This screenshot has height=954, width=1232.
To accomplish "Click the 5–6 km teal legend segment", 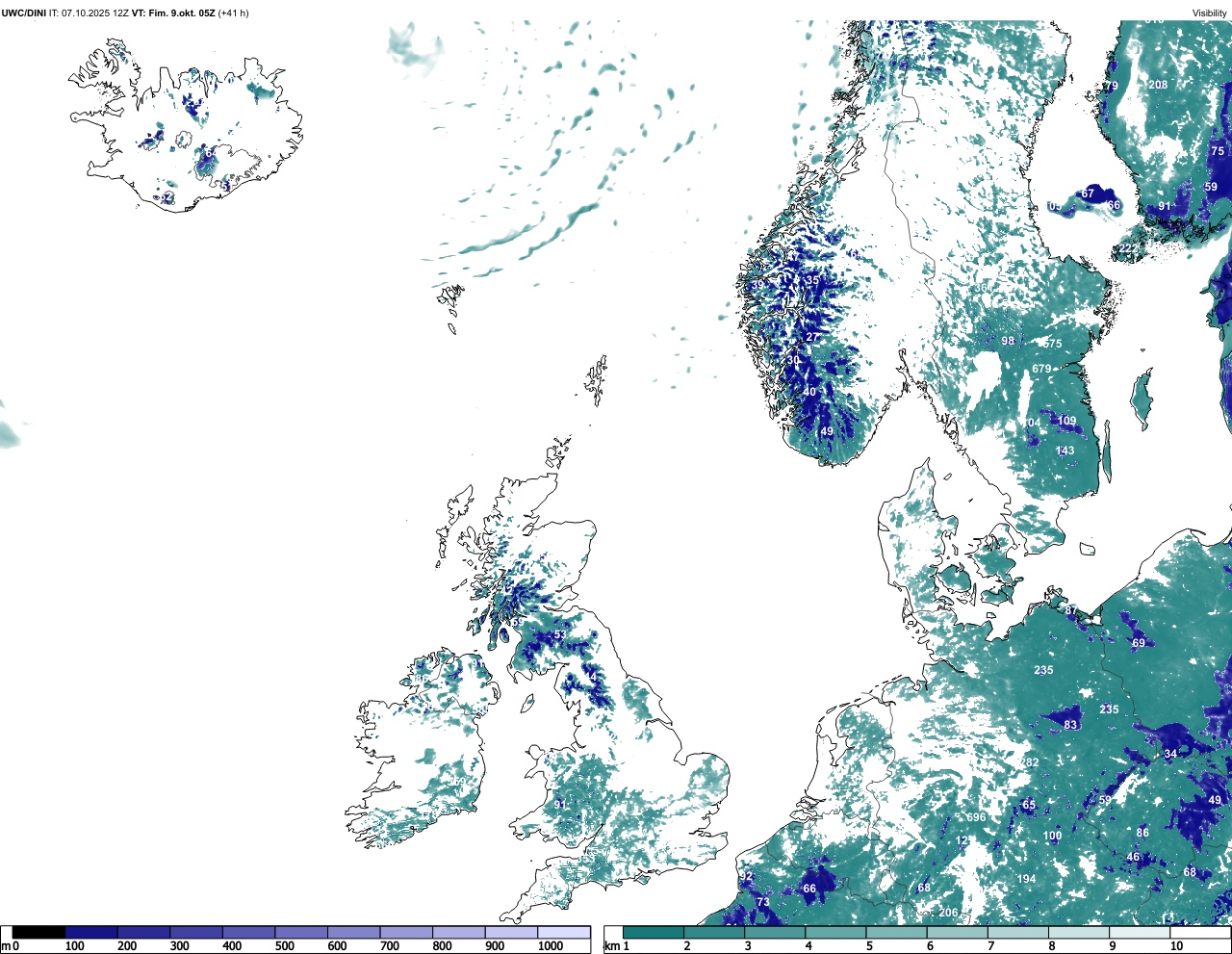I will pyautogui.click(x=896, y=932).
